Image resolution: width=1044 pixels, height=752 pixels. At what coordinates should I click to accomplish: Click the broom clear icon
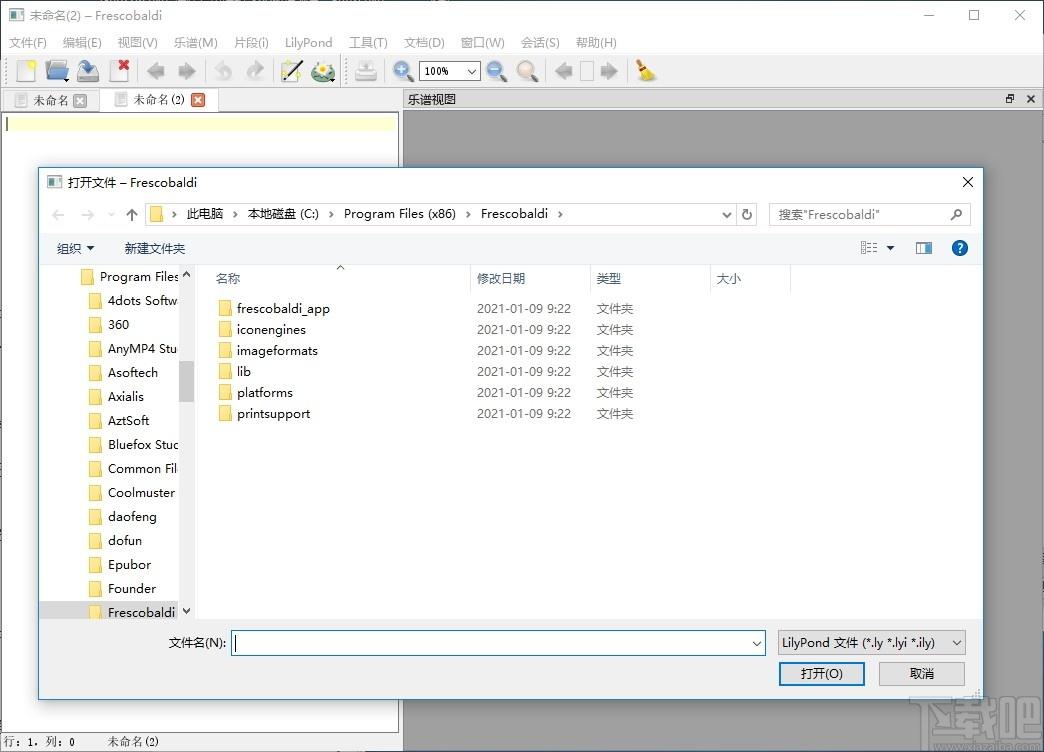tap(645, 71)
